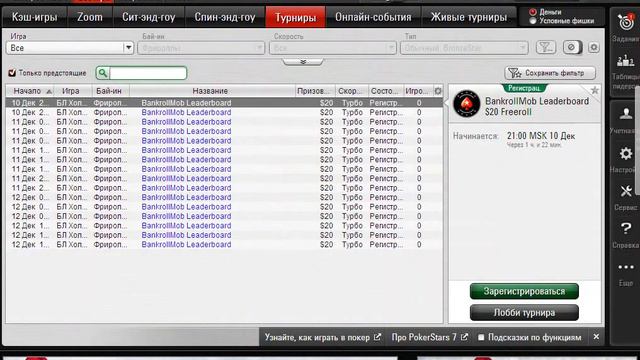Open the Игра dropdown showing Все

[70, 48]
